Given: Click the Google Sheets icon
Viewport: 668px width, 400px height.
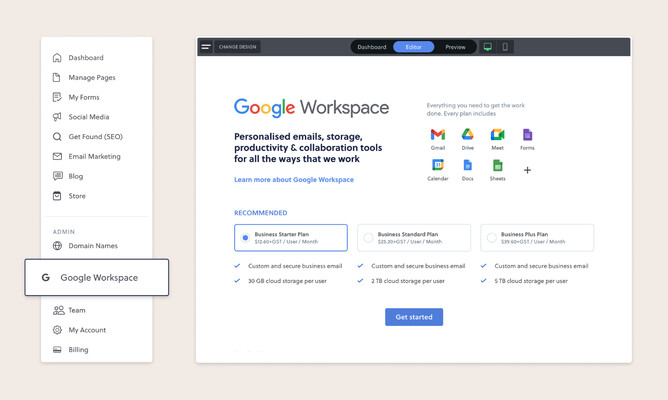Looking at the screenshot, I should (x=497, y=165).
